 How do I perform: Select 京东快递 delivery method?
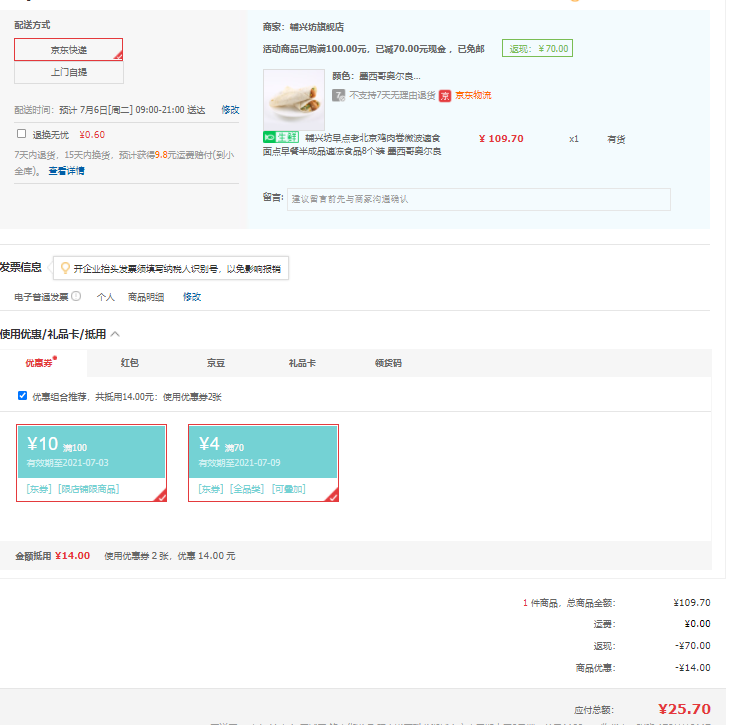click(69, 49)
